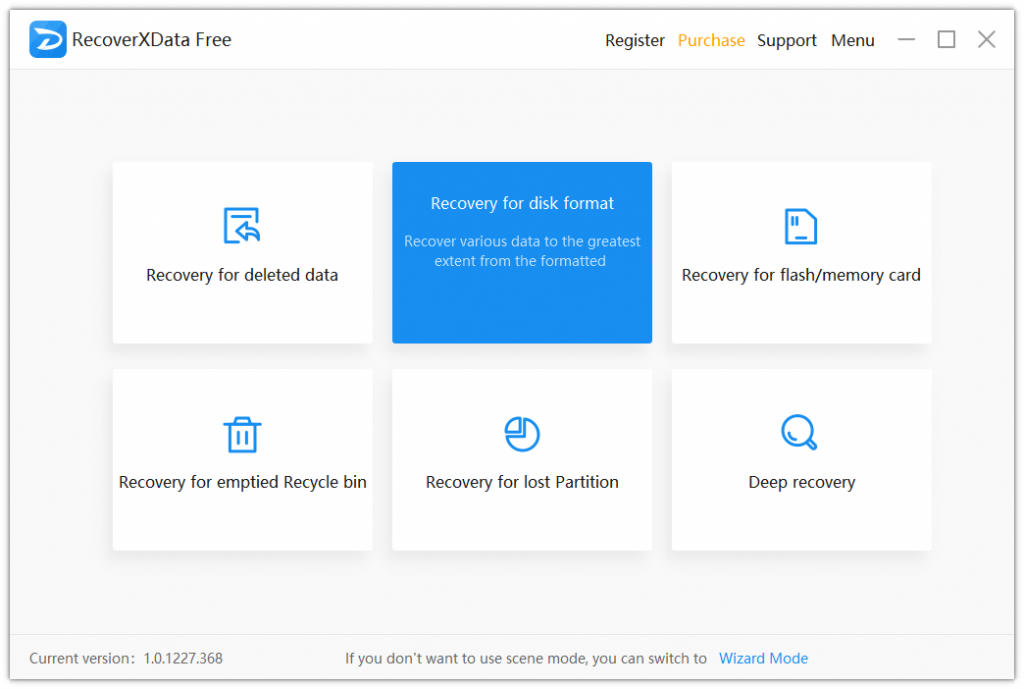Image resolution: width=1024 pixels, height=689 pixels.
Task: Click the RecoverXData Free title text
Action: tap(152, 40)
